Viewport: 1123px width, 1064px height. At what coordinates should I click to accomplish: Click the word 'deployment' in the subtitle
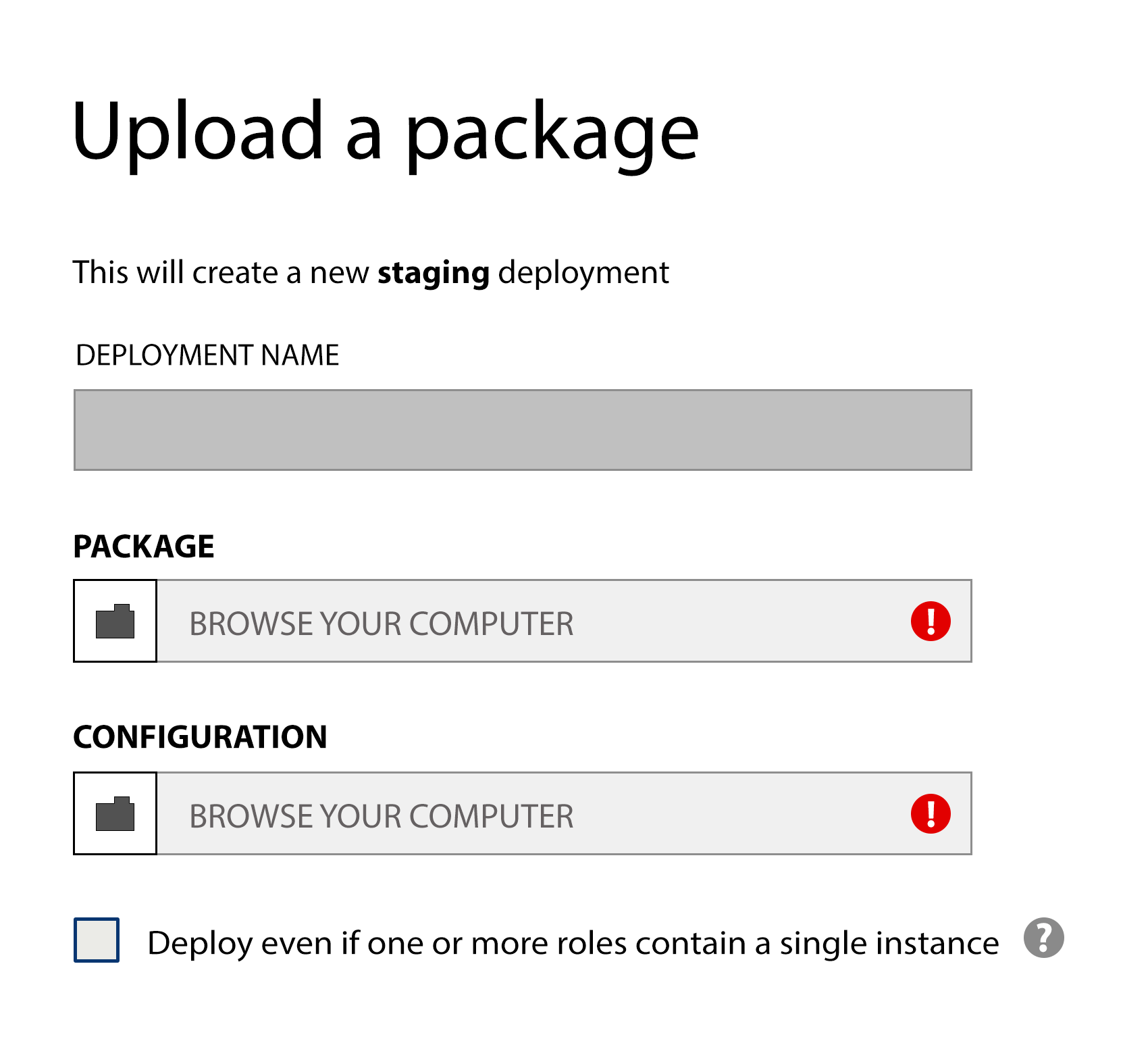[583, 274]
